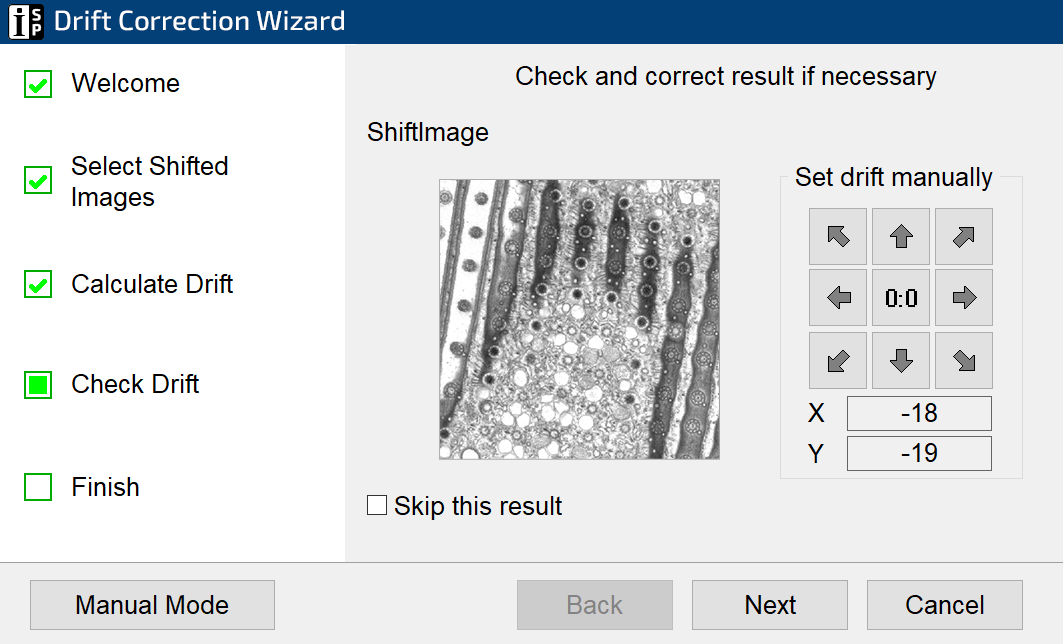
Task: Click the Finish step checkbox
Action: [x=38, y=487]
